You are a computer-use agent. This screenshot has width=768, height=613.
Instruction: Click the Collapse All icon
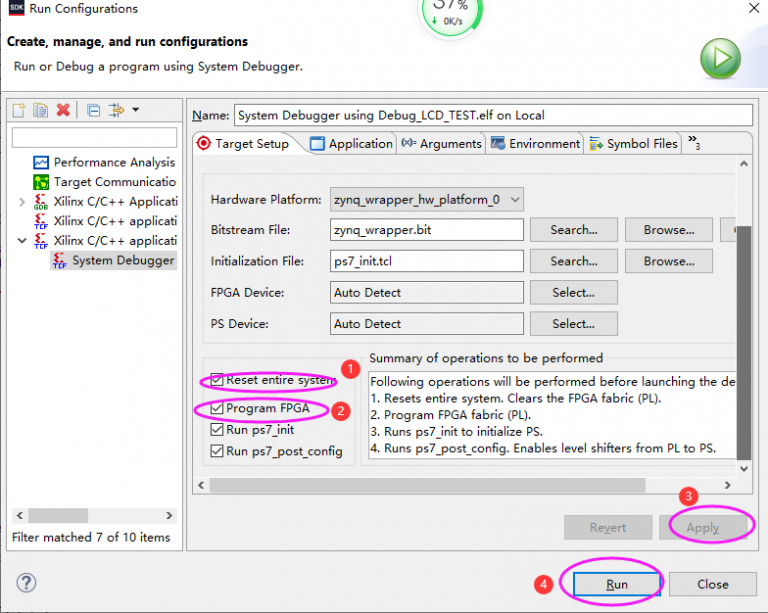coord(93,110)
